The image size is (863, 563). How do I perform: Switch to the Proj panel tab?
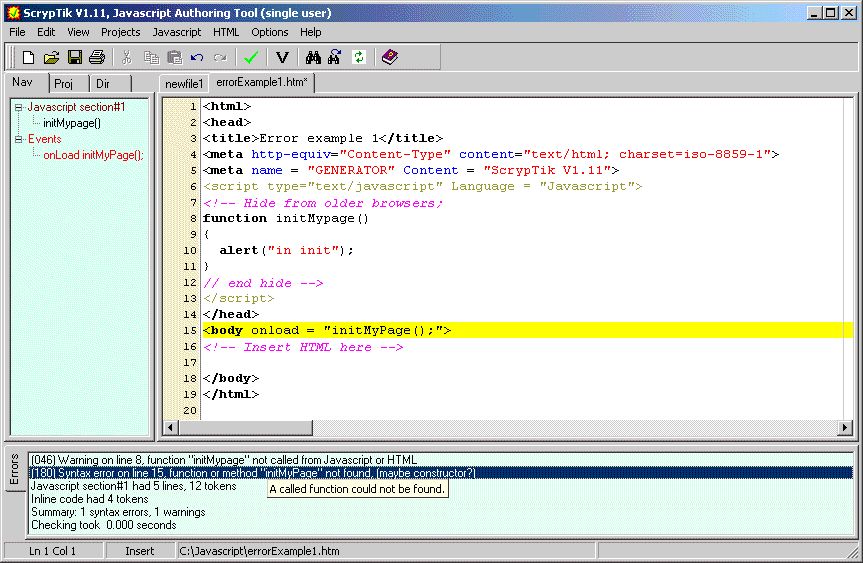click(x=64, y=84)
